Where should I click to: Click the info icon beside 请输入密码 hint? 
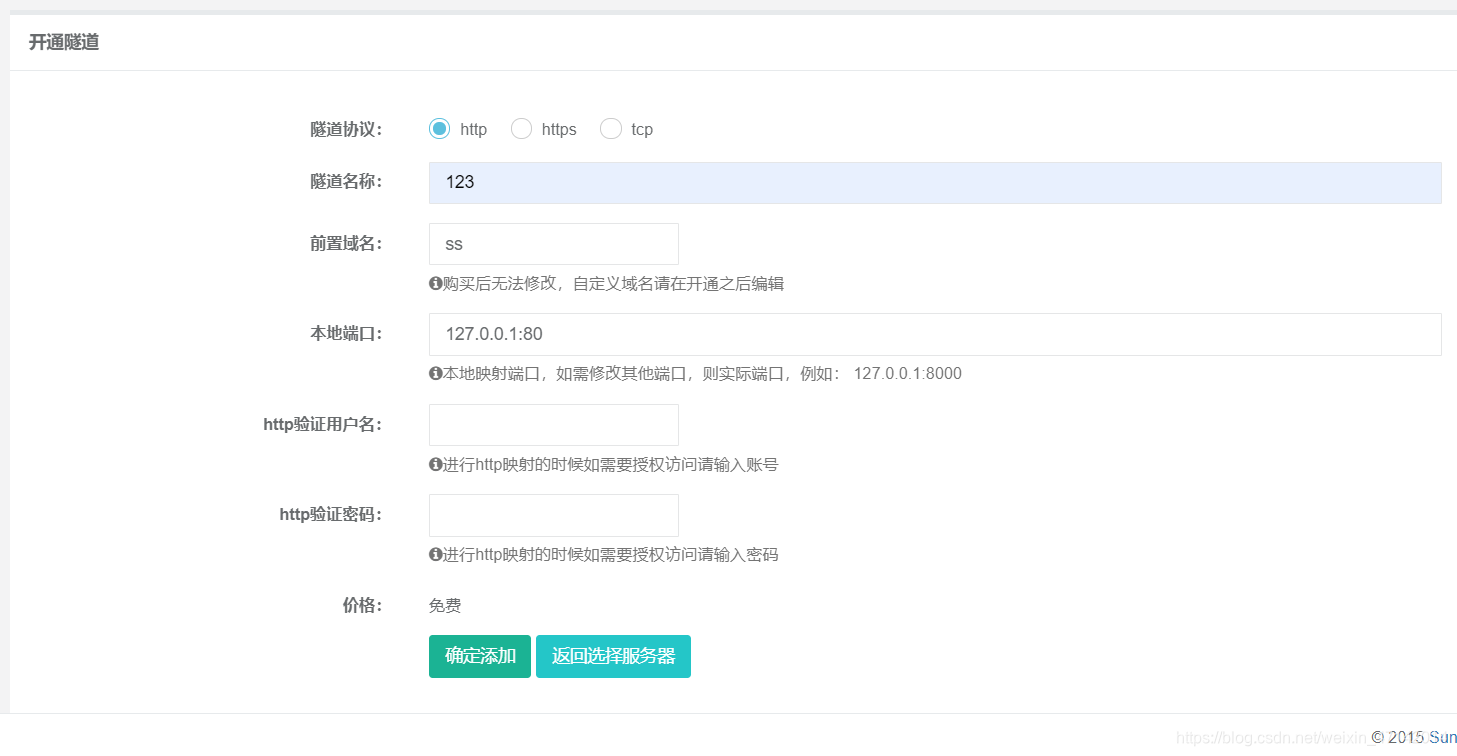coord(435,555)
